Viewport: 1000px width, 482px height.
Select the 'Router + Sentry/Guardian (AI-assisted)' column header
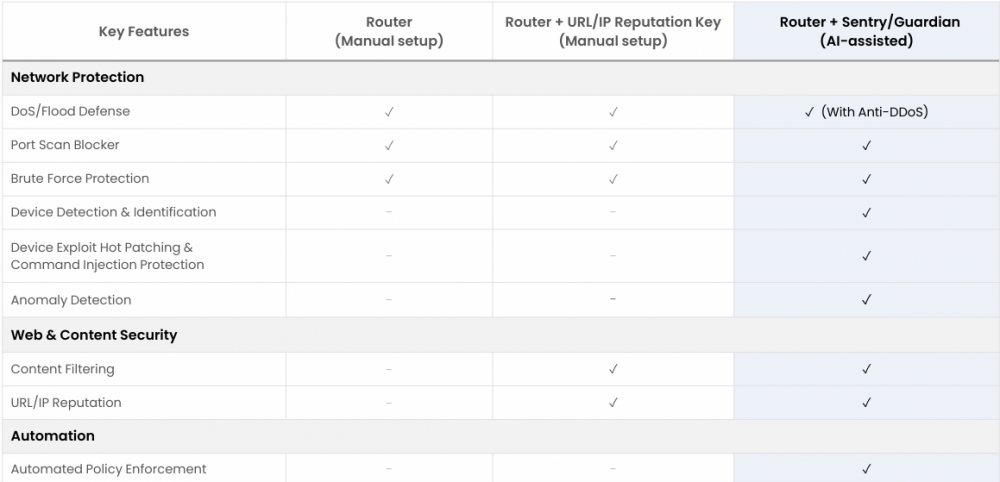[866, 31]
